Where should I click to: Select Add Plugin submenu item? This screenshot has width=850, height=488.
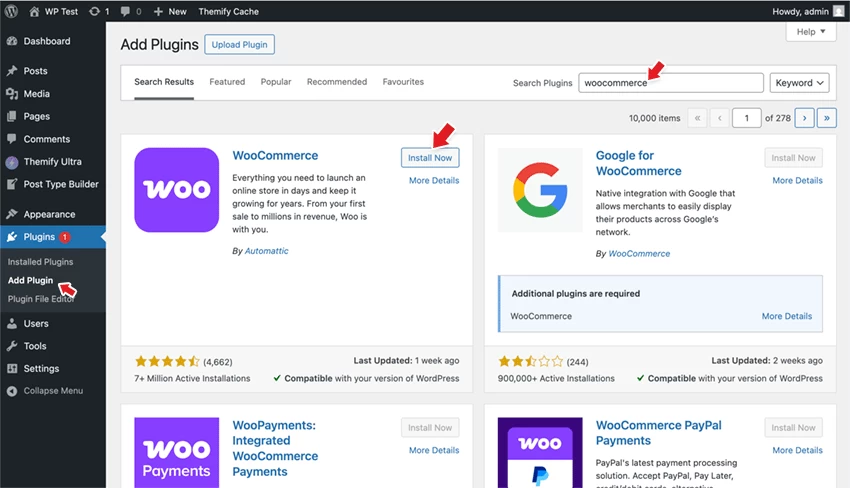[30, 280]
